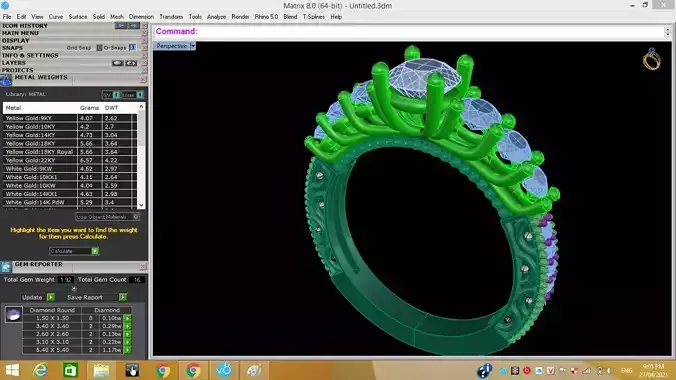Open File Explorer from taskbar
This screenshot has height=380, width=676.
(x=101, y=371)
